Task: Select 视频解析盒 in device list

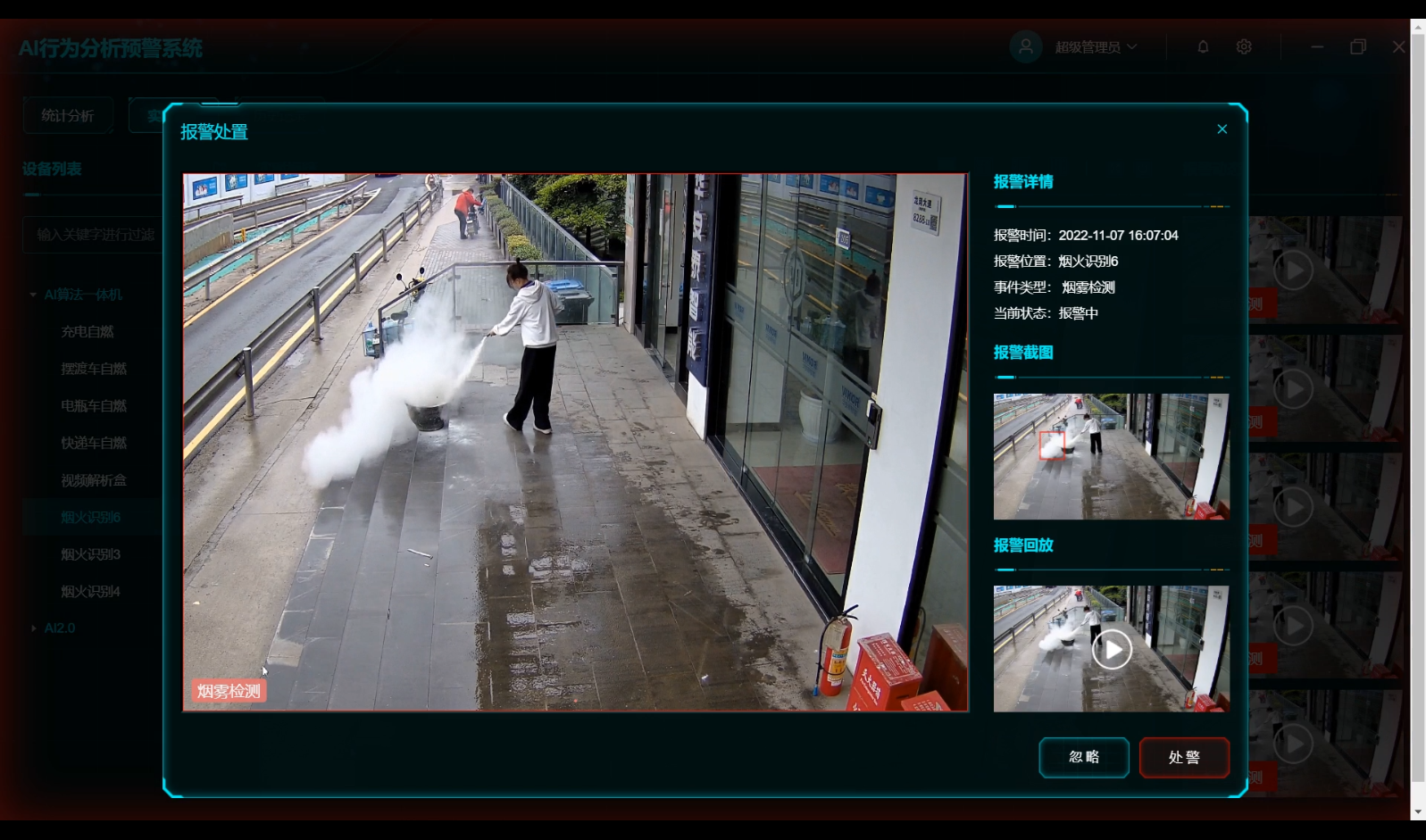Action: click(94, 480)
